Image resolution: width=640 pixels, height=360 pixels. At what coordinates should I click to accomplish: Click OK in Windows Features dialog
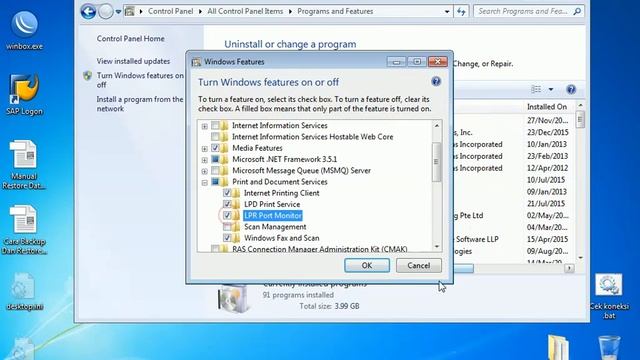pyautogui.click(x=367, y=265)
